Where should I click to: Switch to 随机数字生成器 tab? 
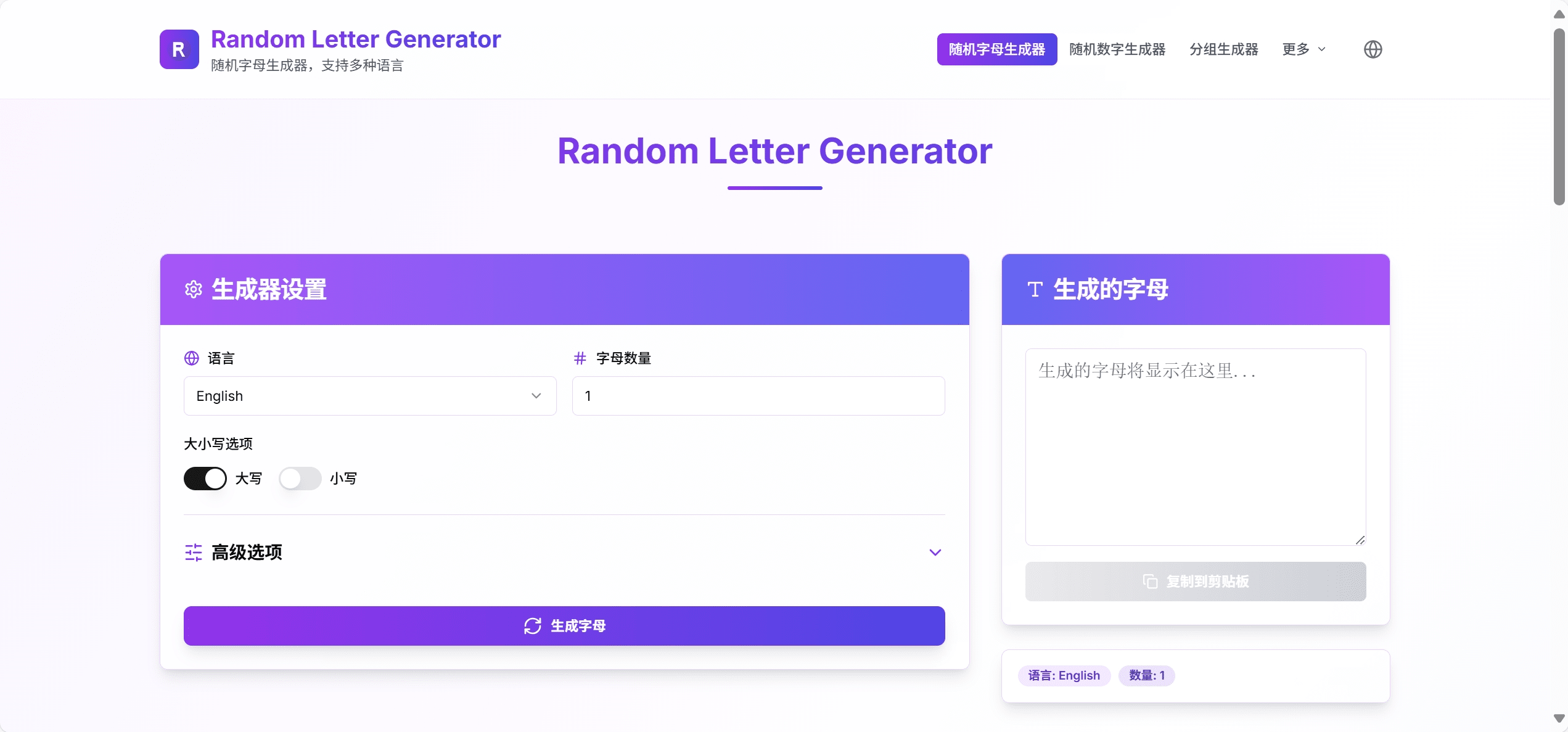pos(1117,49)
